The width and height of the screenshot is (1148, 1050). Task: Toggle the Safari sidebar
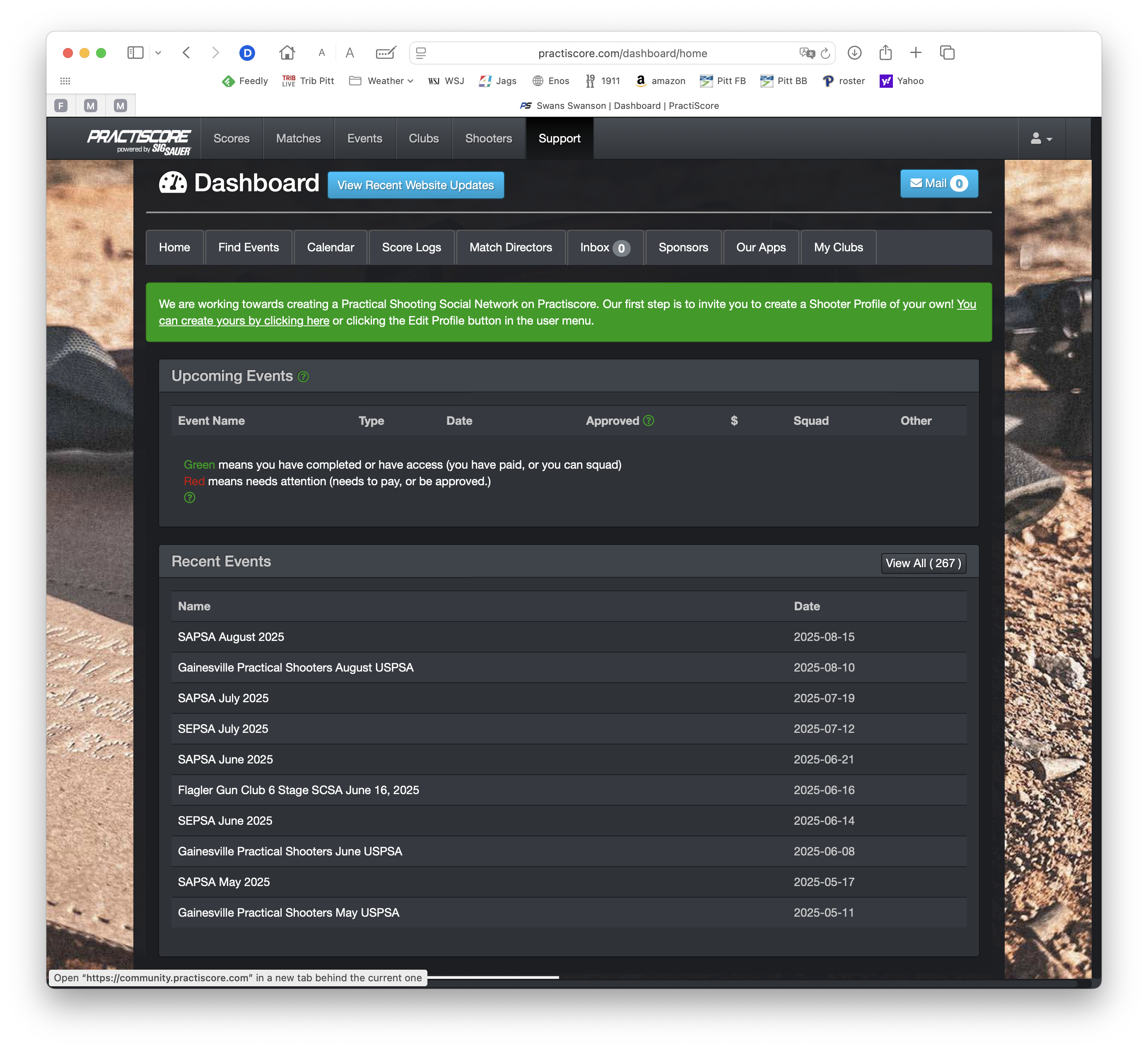click(x=135, y=53)
